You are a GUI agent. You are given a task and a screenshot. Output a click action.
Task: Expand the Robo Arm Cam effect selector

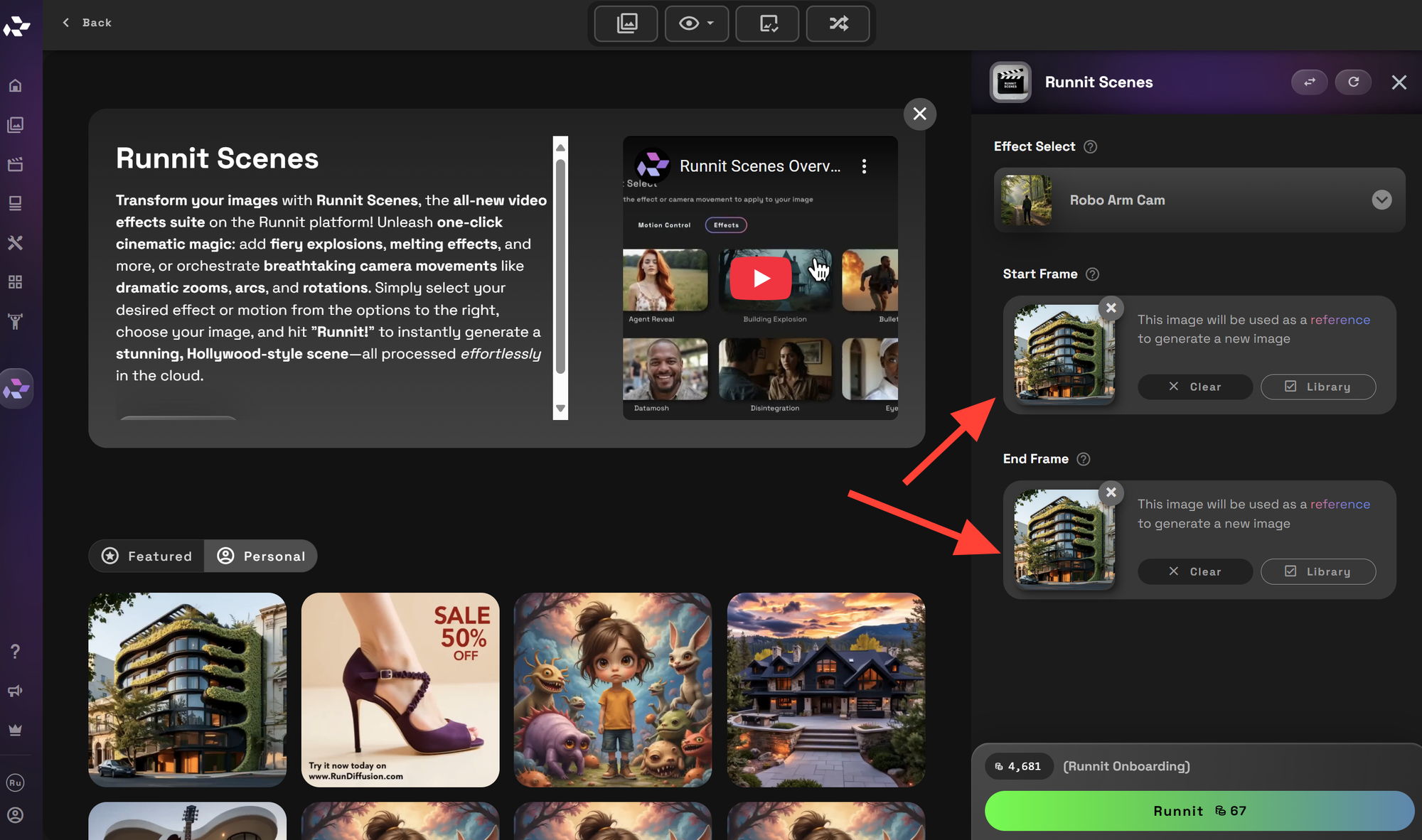click(x=1381, y=200)
